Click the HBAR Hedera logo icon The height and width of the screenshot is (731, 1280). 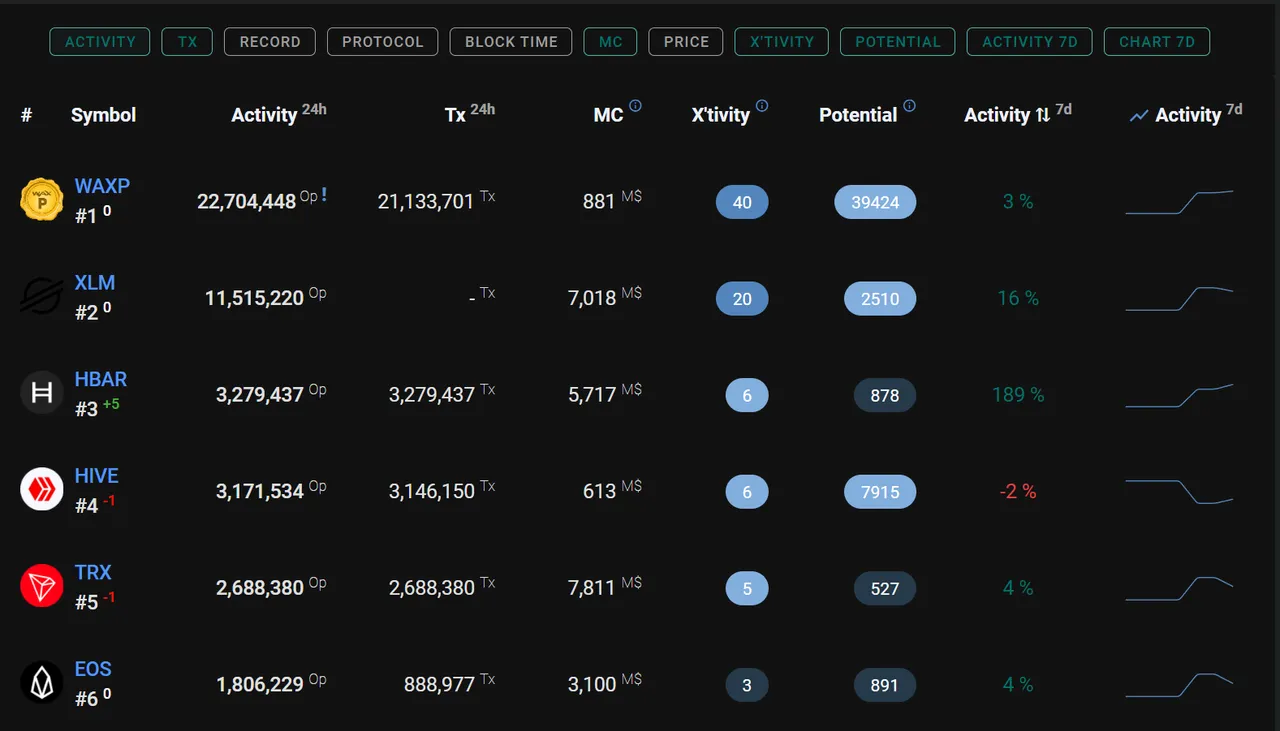coord(42,393)
